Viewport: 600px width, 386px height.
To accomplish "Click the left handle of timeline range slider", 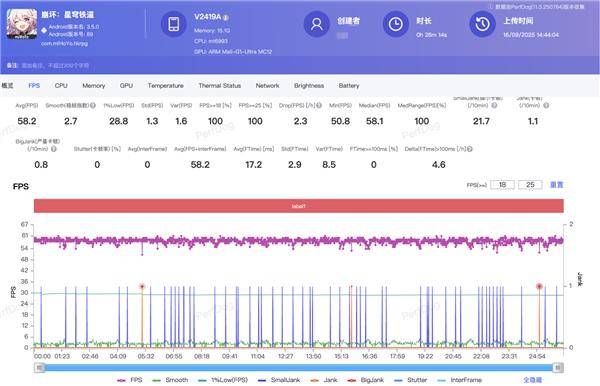I will point(39,368).
